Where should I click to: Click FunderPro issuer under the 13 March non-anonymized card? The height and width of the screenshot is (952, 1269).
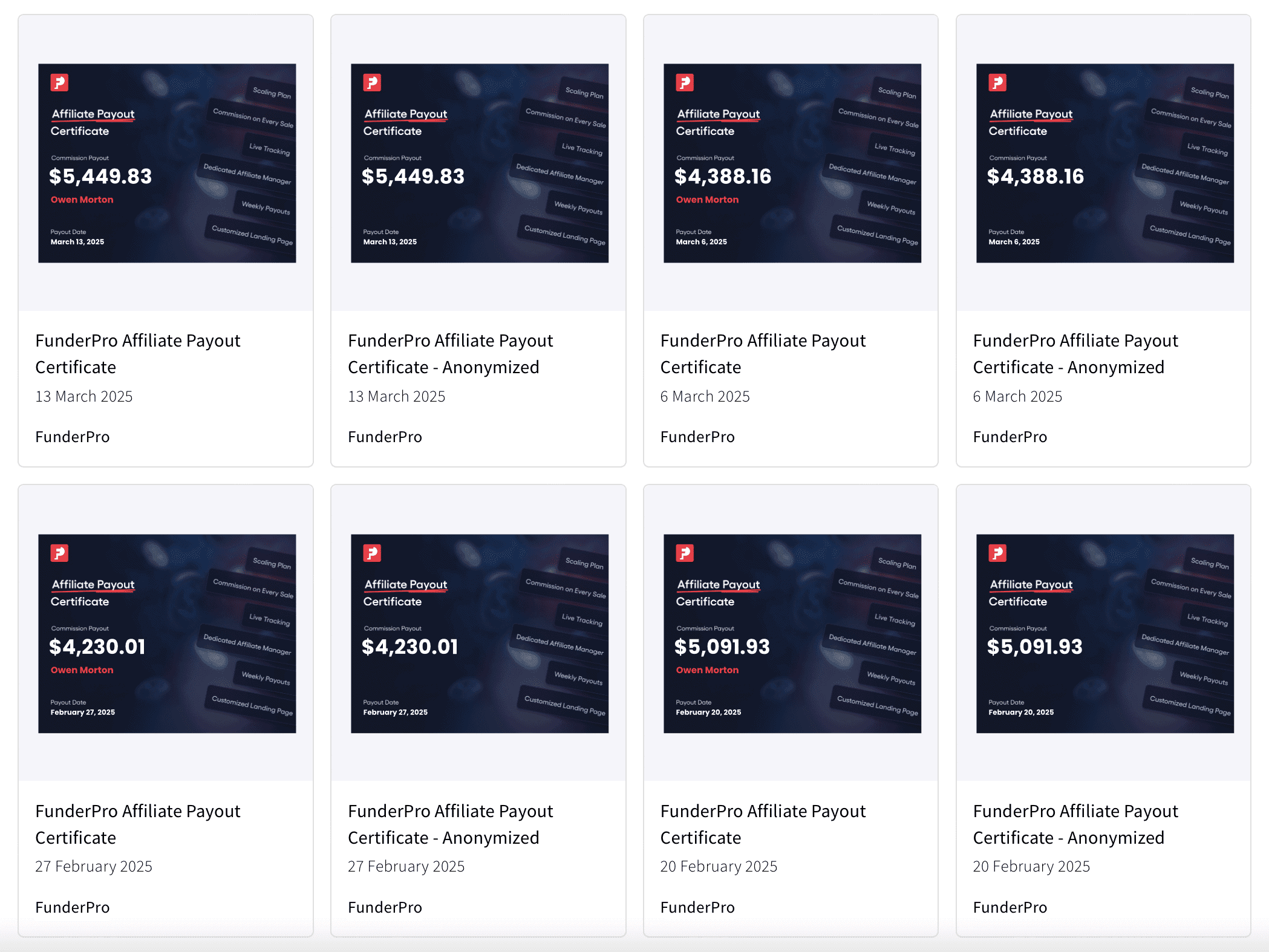click(73, 437)
